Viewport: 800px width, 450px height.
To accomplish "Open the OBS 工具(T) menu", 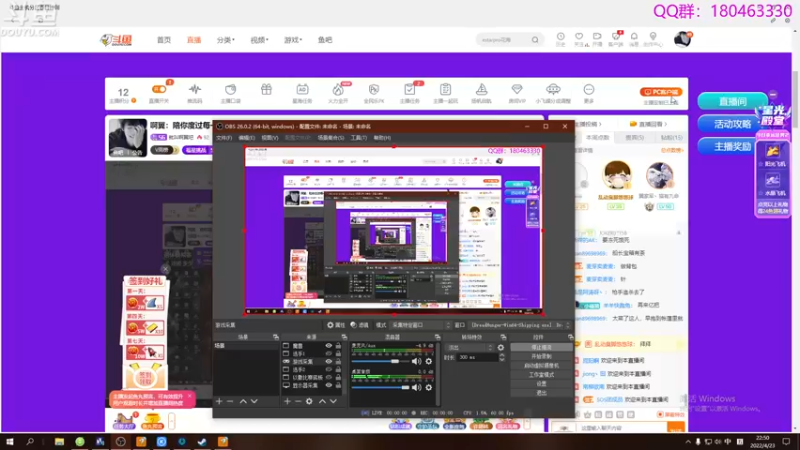I will click(359, 138).
